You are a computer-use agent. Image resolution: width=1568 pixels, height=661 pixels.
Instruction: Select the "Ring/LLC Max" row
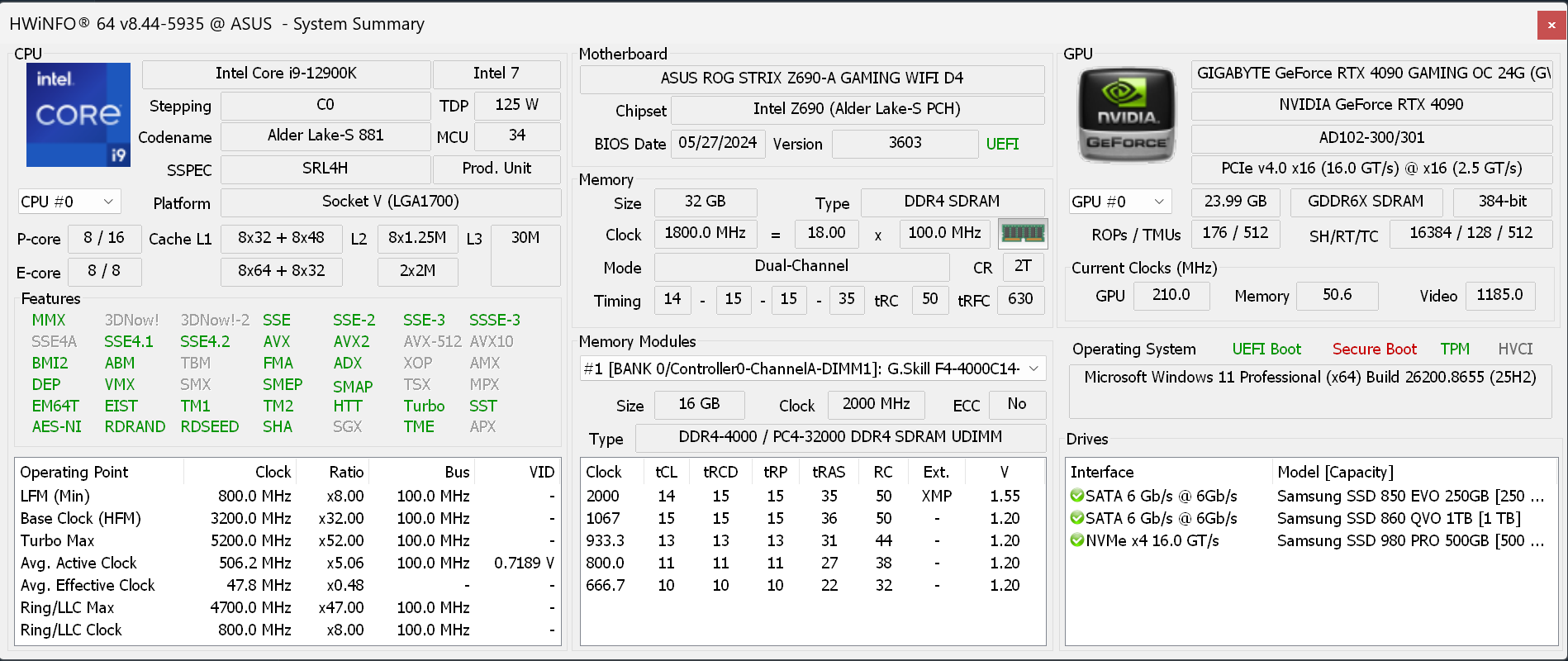pyautogui.click(x=287, y=607)
